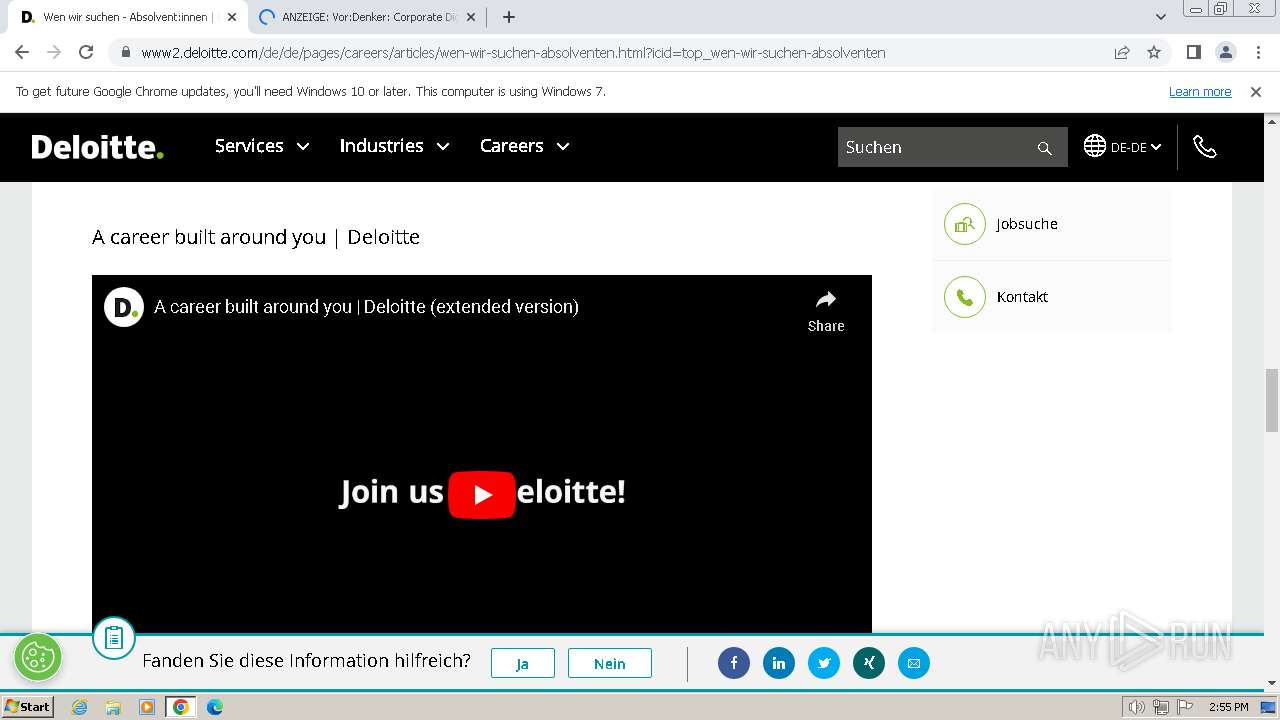Click the clock showing 2:55 PM
The height and width of the screenshot is (720, 1280).
pos(1229,707)
